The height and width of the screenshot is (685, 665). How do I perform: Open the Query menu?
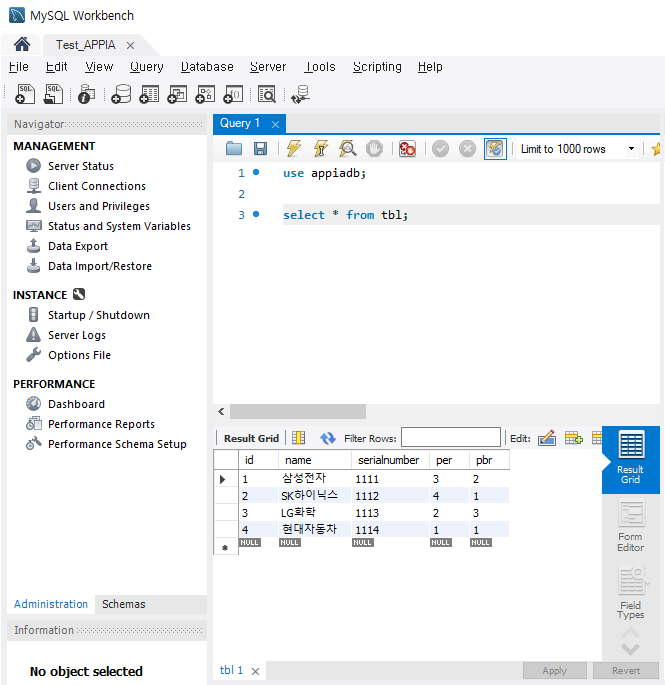tap(146, 67)
